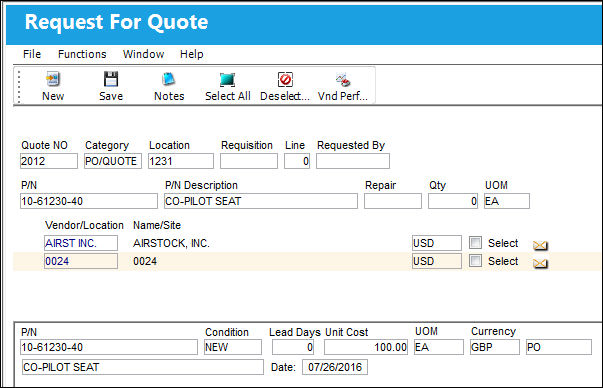The height and width of the screenshot is (388, 603).
Task: Click the Quote NO field showing 2012
Action: [x=49, y=161]
